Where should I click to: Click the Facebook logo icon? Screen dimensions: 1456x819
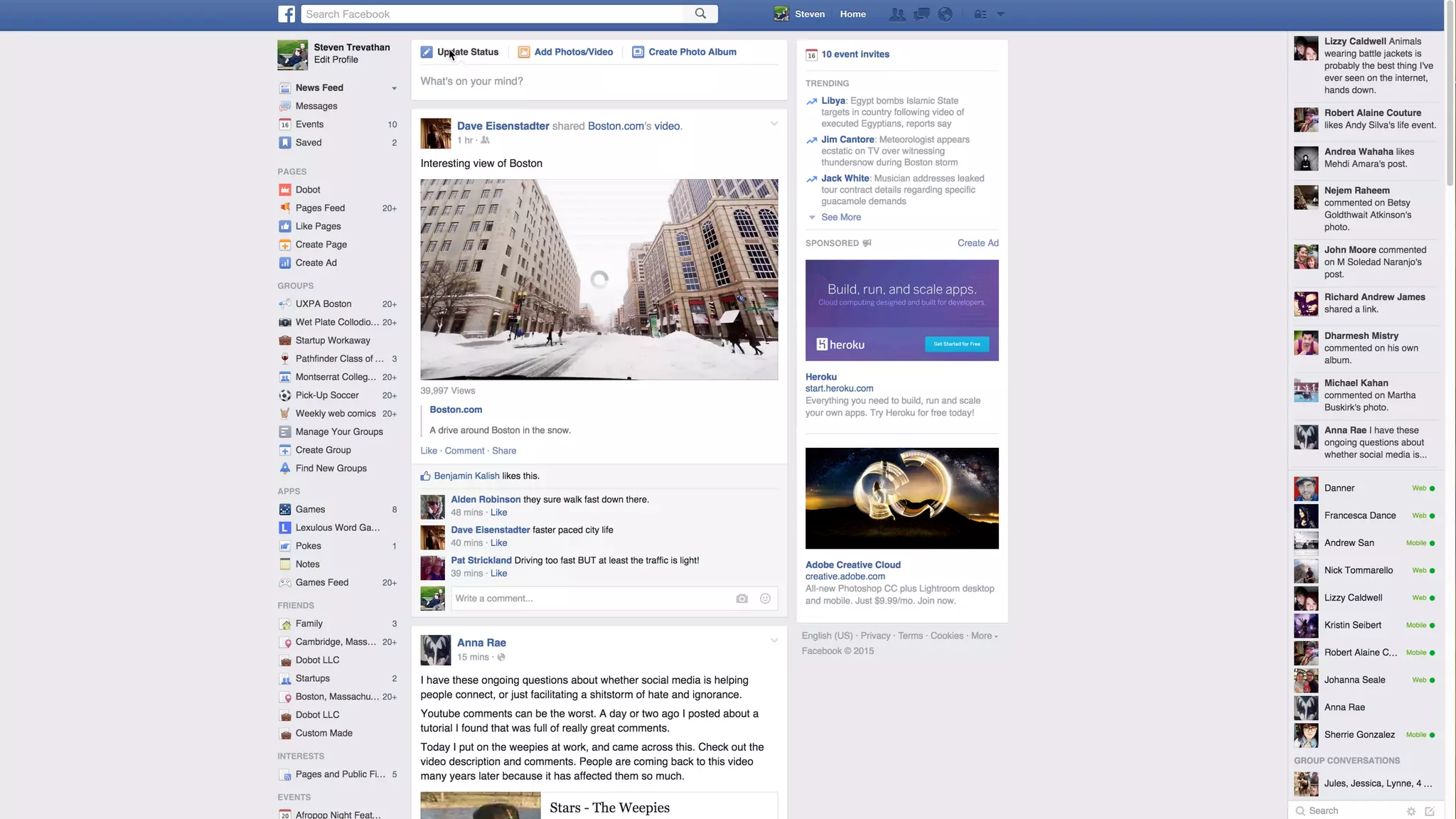tap(287, 14)
